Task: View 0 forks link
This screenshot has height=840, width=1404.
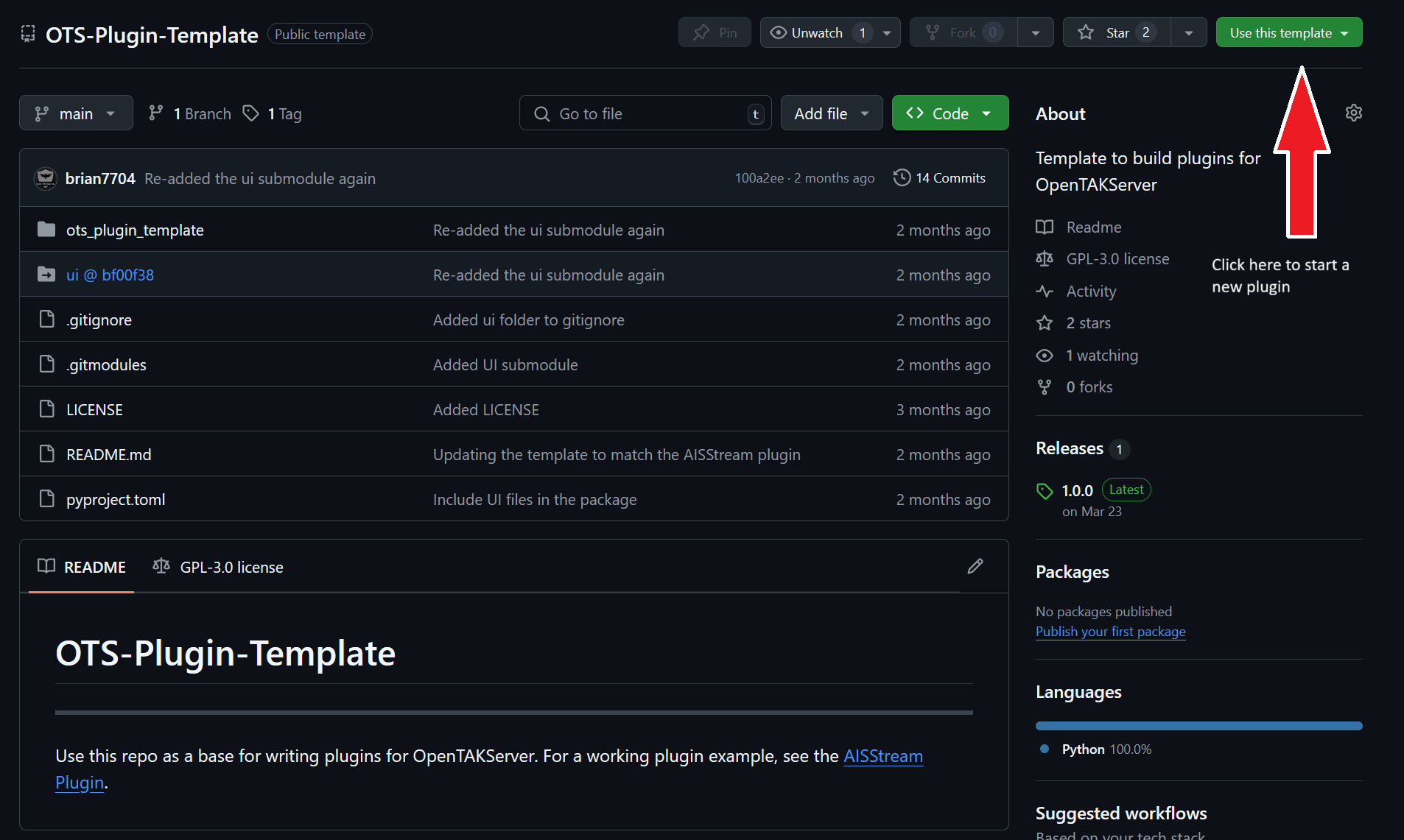Action: (x=1075, y=387)
